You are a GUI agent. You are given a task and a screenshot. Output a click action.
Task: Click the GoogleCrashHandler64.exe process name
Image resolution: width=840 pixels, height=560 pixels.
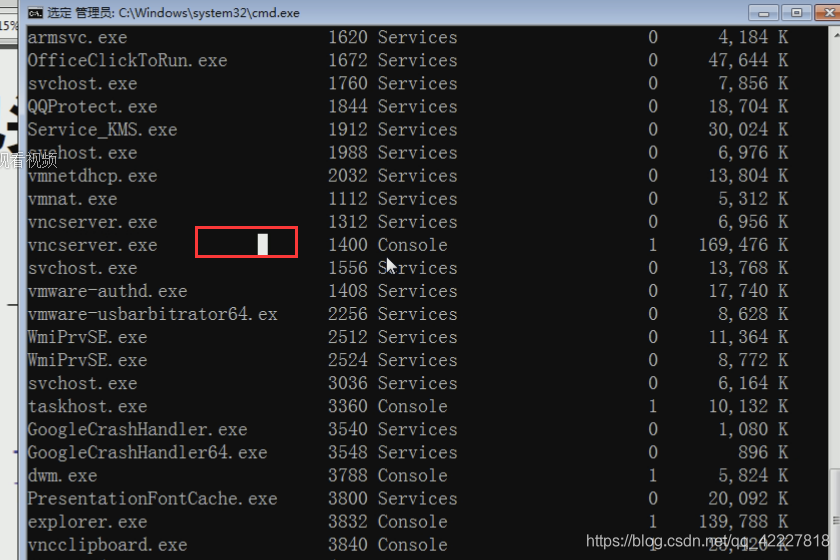click(147, 452)
